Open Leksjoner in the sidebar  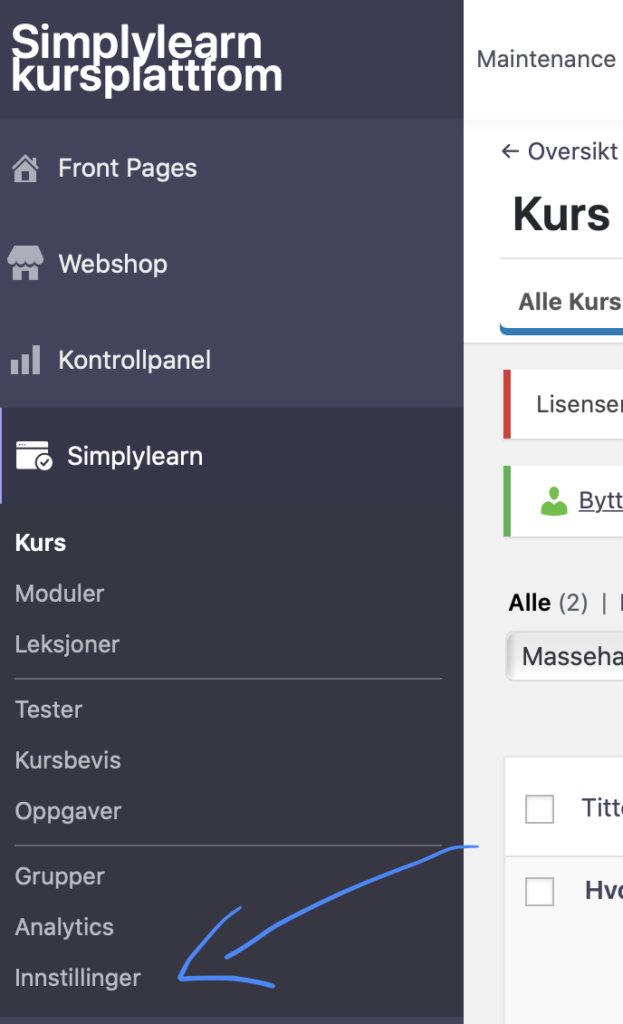point(67,645)
